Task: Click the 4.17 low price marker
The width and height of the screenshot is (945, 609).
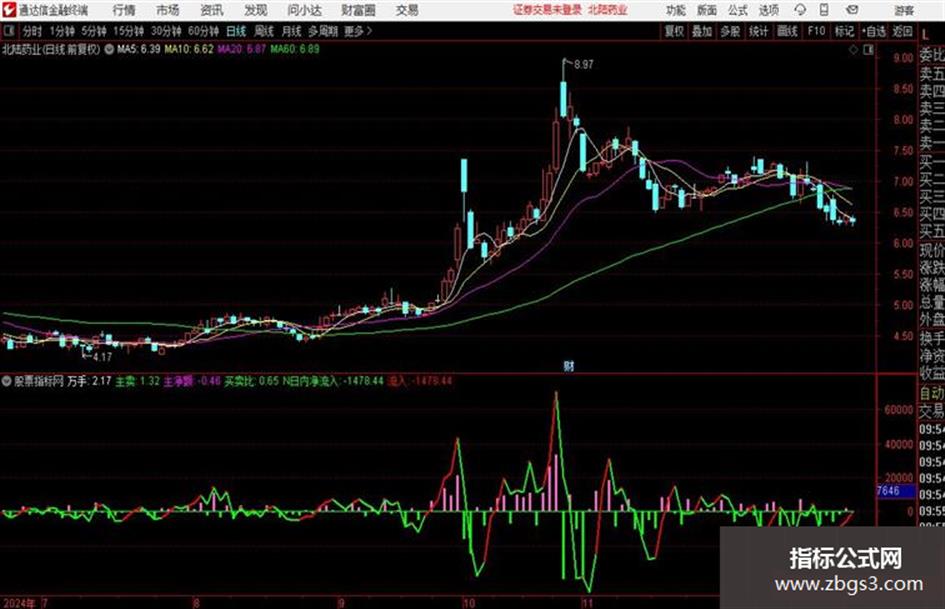Action: (102, 357)
